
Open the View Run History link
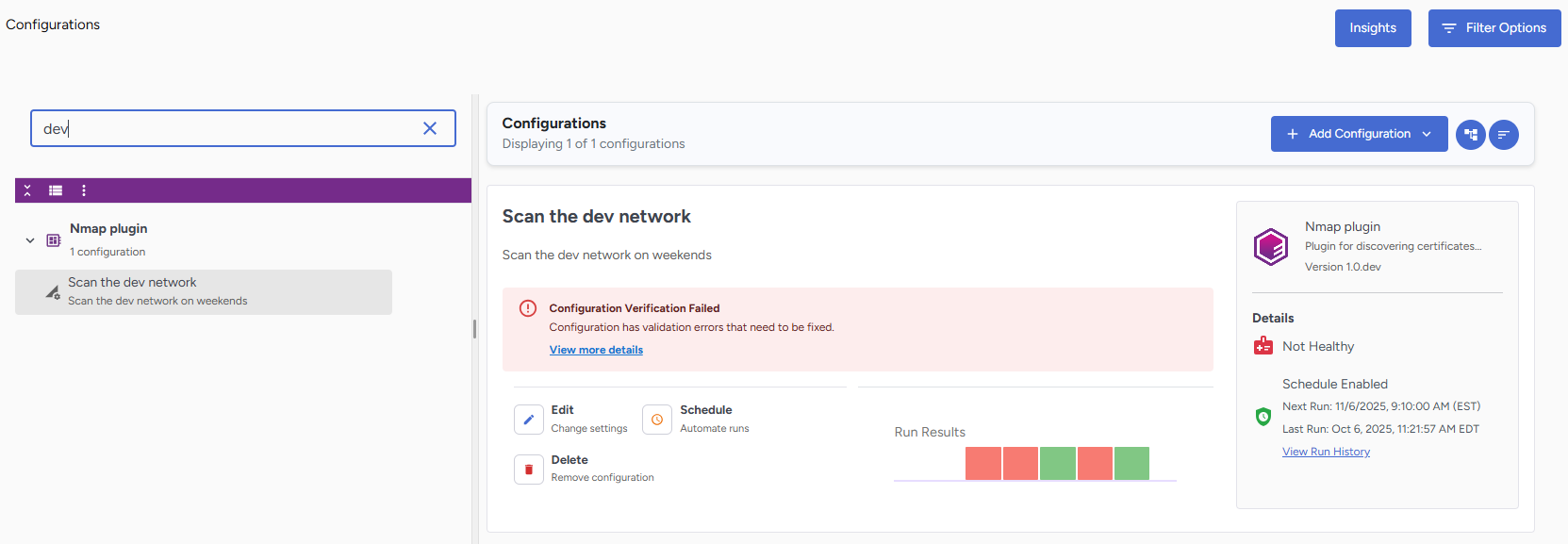click(1326, 452)
